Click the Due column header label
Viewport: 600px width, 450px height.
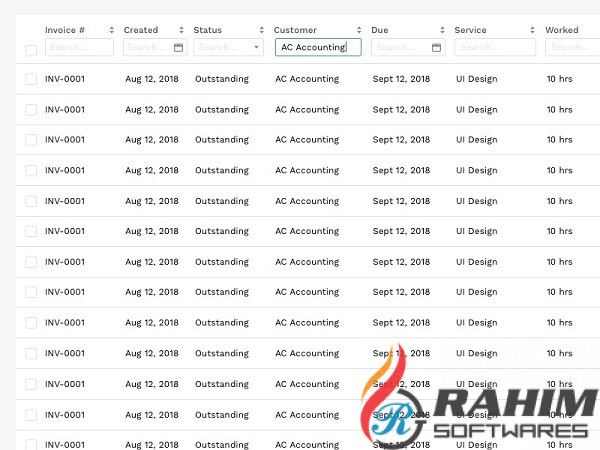380,30
